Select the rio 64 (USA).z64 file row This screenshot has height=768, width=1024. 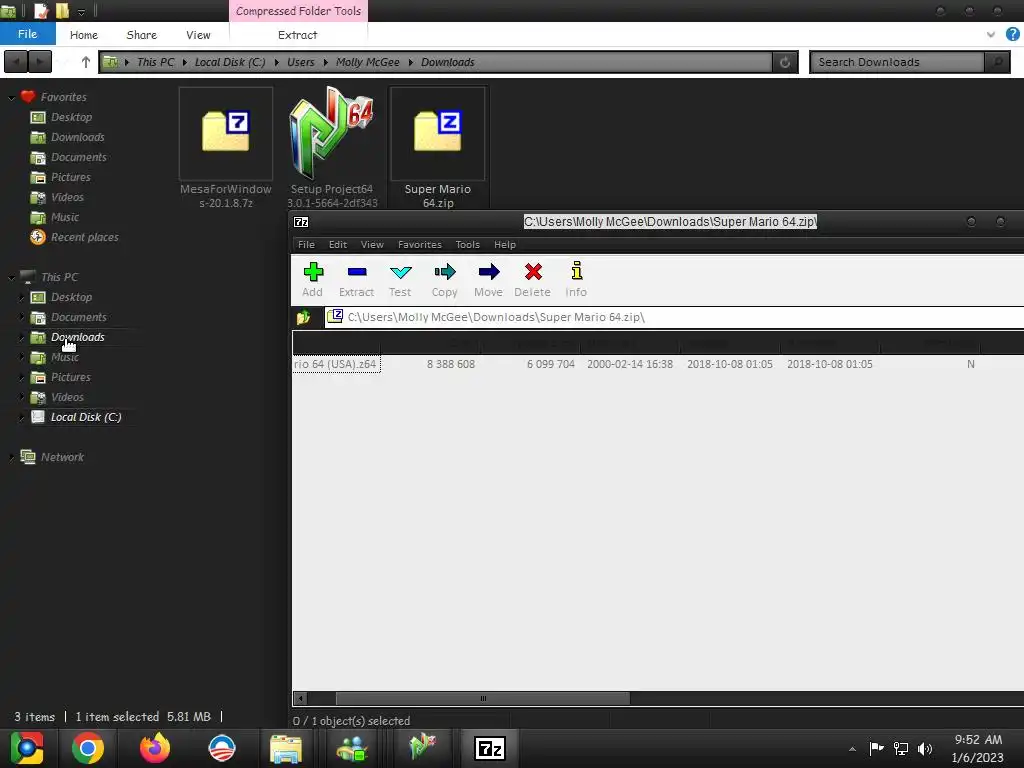(658, 364)
